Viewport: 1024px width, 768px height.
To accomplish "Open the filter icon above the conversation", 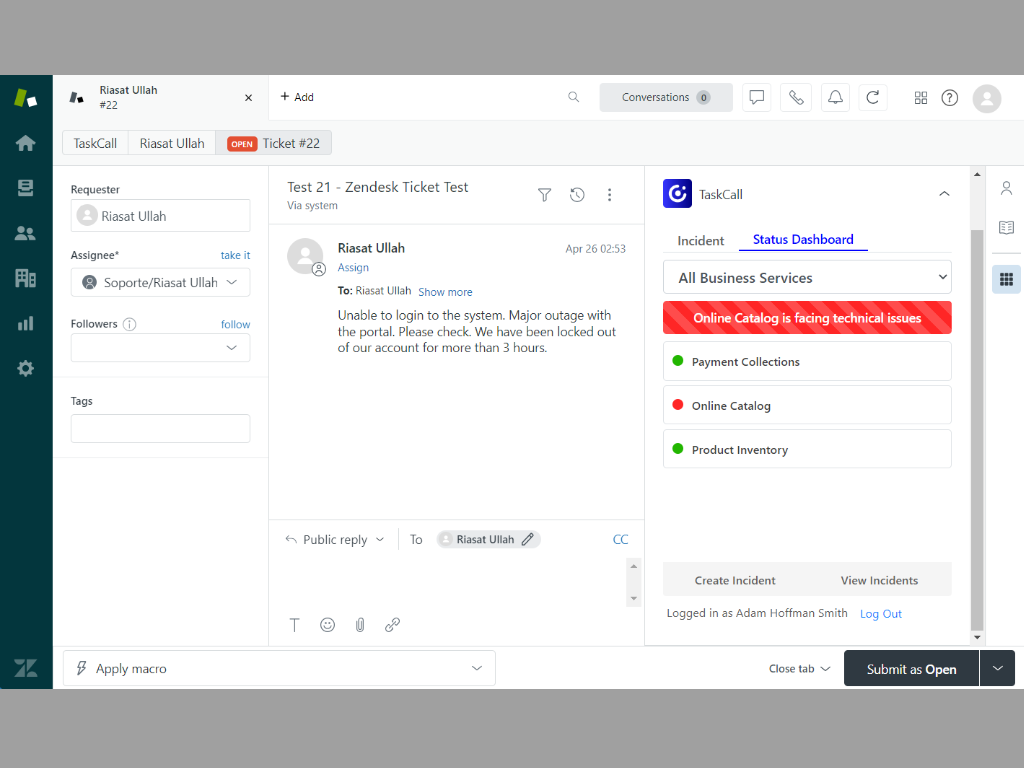I will click(x=544, y=195).
